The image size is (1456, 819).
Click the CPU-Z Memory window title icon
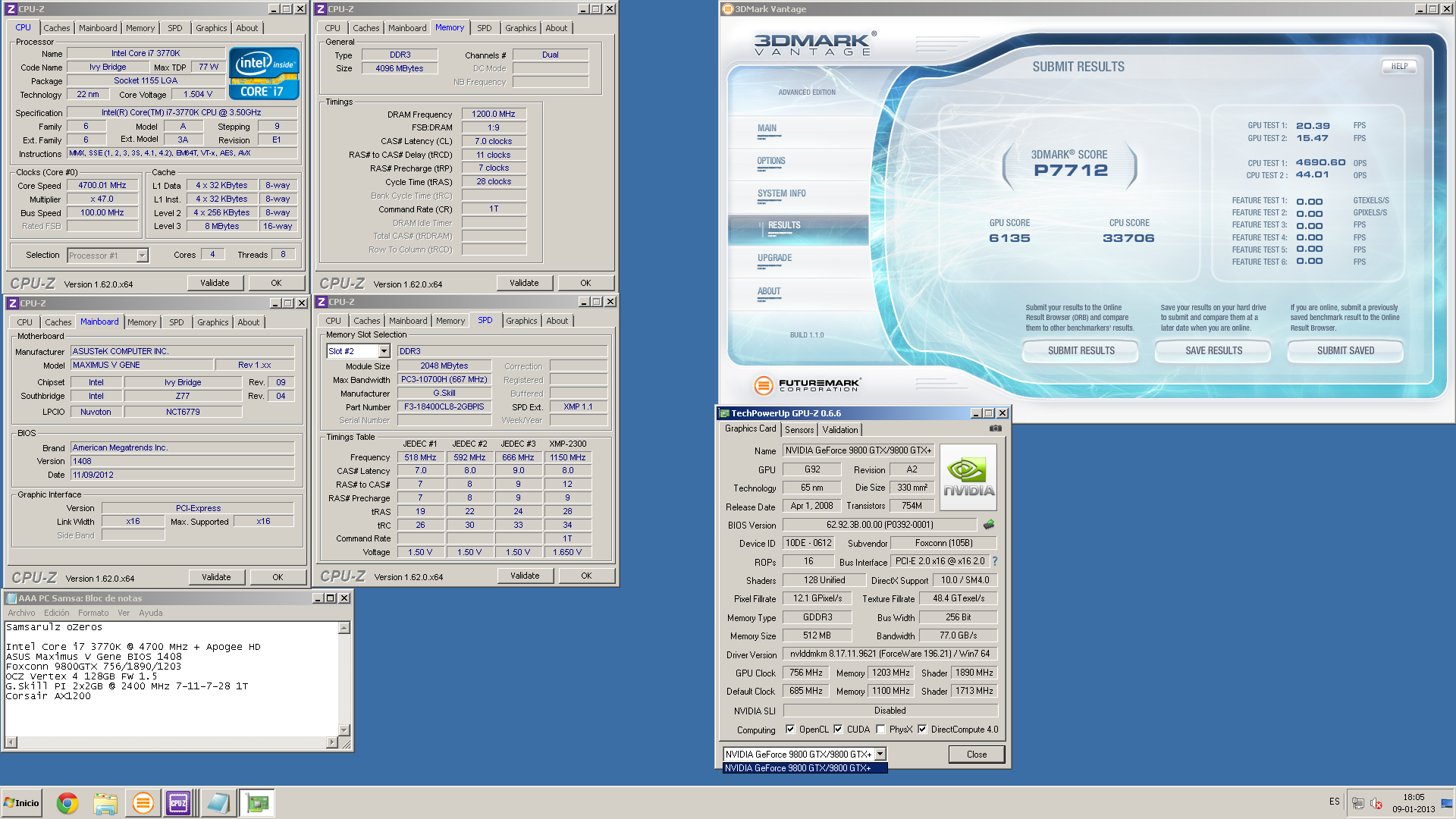(x=321, y=9)
